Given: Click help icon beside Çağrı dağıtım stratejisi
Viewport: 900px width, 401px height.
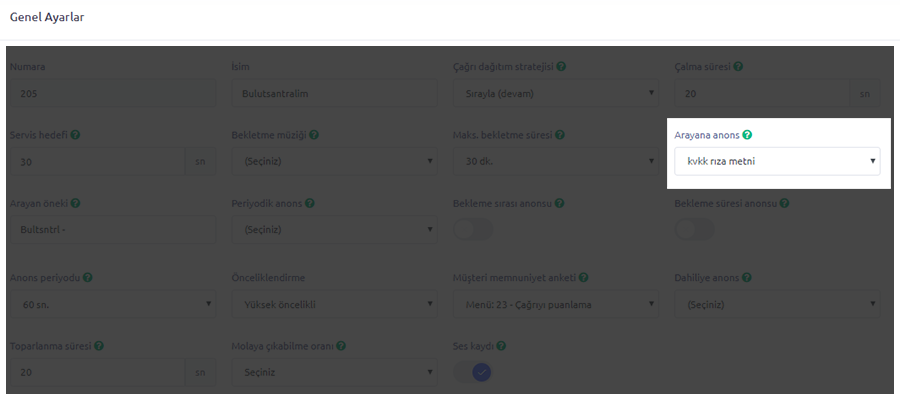Looking at the screenshot, I should [x=562, y=67].
